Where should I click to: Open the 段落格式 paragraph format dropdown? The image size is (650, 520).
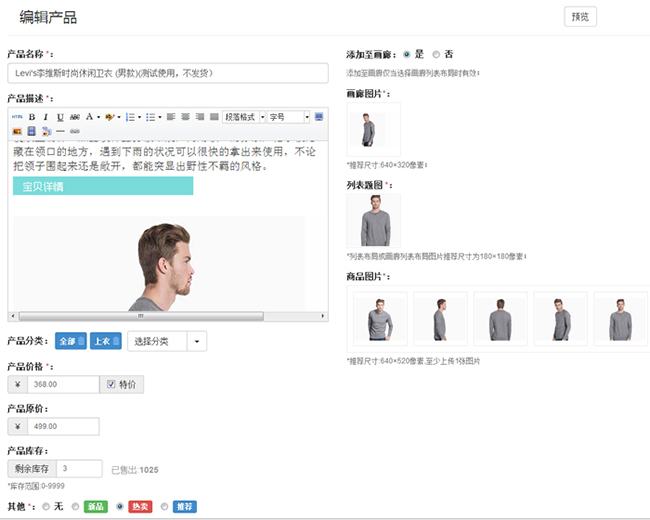[x=244, y=117]
